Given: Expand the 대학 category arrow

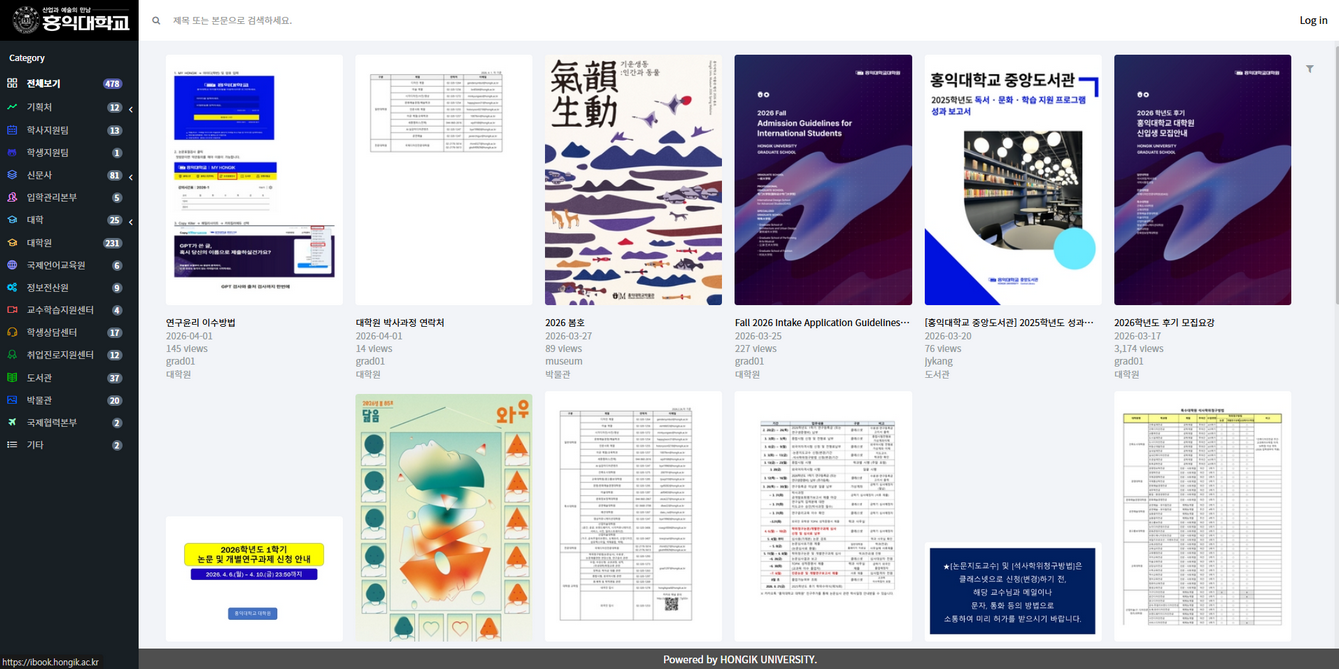Looking at the screenshot, I should click(x=131, y=222).
